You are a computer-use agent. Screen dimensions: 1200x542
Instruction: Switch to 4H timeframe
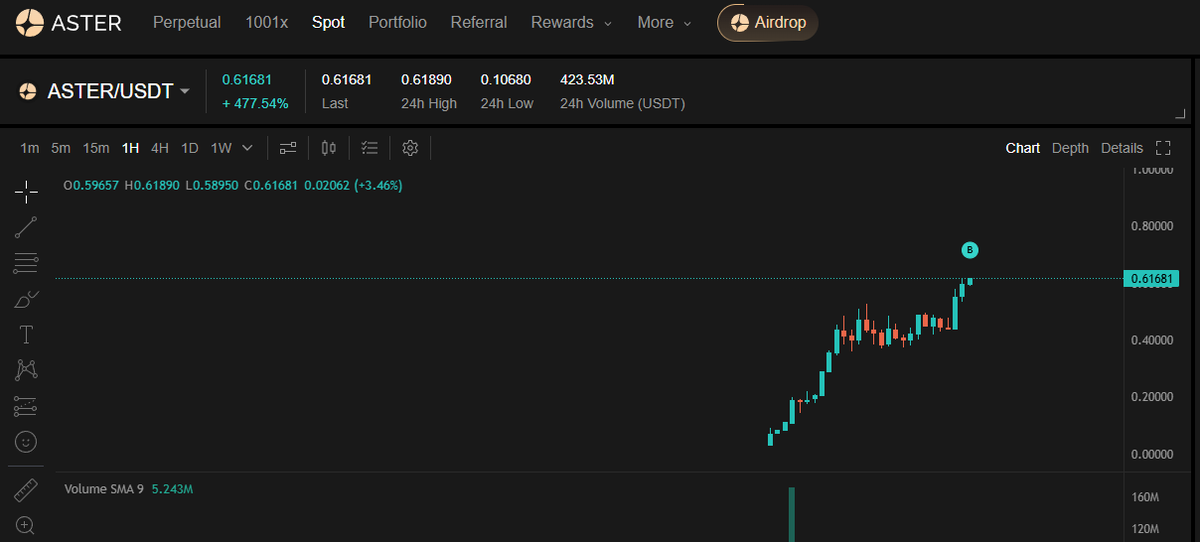pos(160,148)
